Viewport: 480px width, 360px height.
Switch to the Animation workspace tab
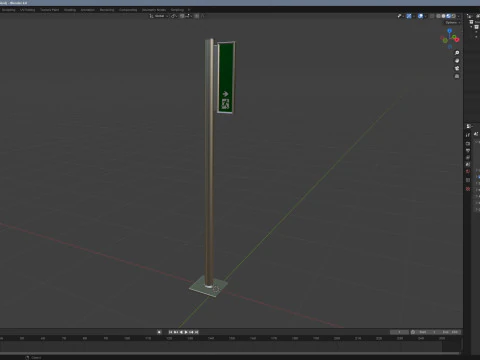(87, 10)
